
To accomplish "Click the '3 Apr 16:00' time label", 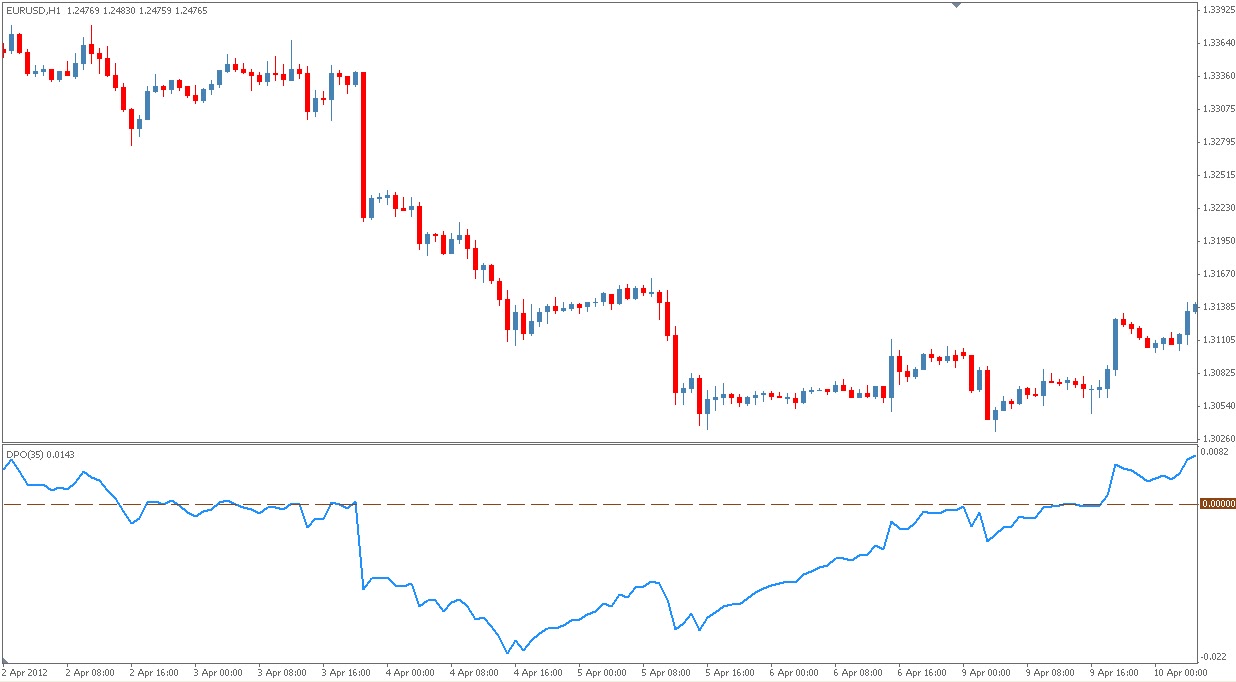I will click(x=347, y=673).
